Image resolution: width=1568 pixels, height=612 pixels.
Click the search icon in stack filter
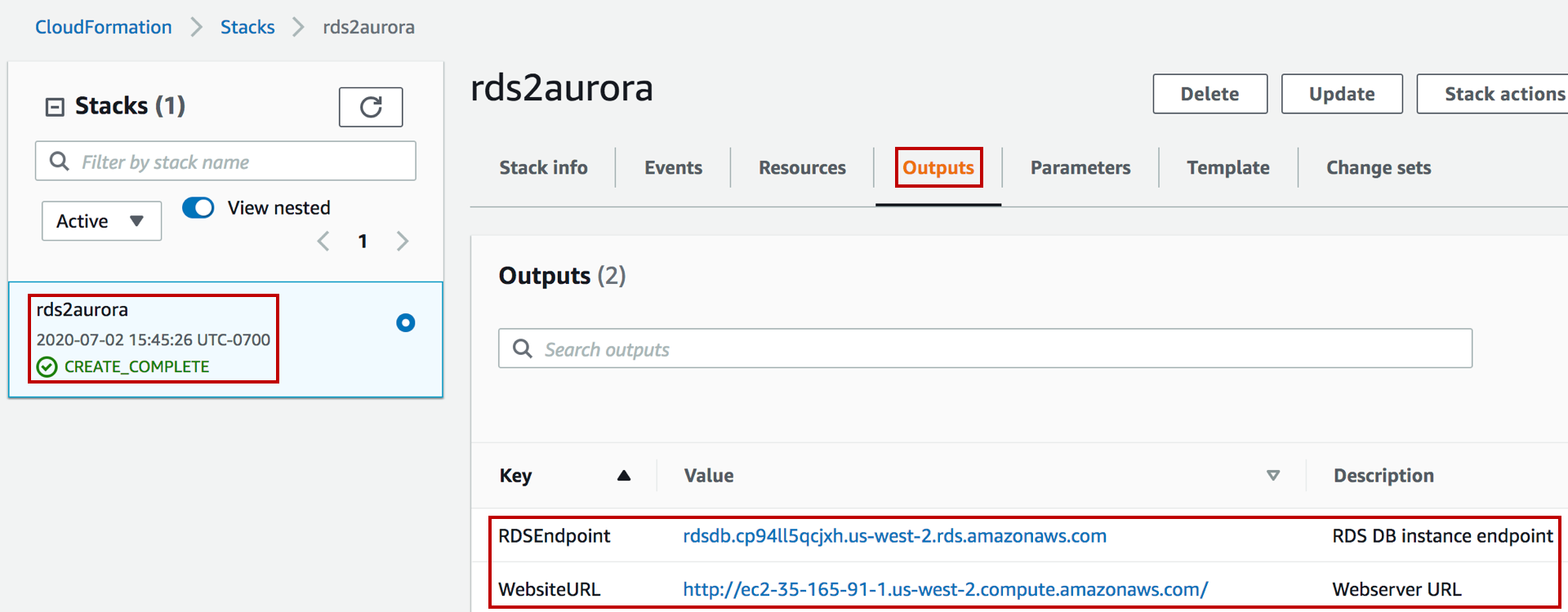[59, 161]
